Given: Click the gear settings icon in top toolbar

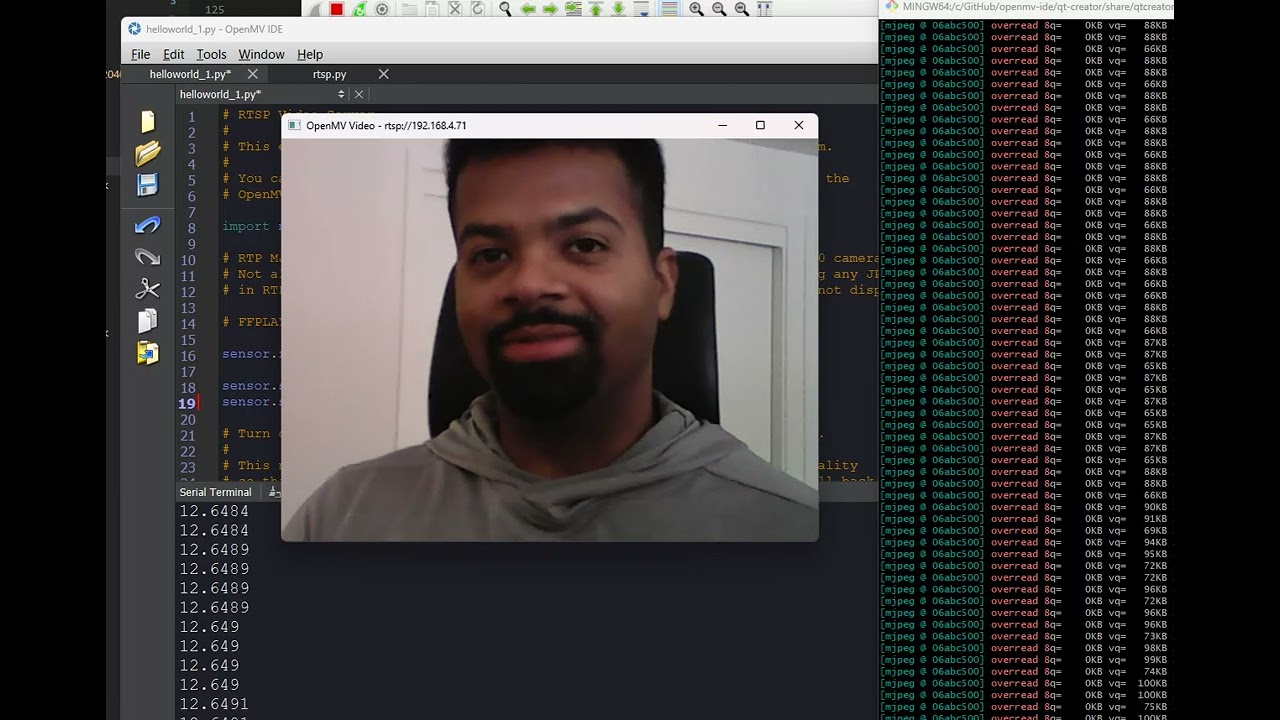Looking at the screenshot, I should (x=381, y=9).
